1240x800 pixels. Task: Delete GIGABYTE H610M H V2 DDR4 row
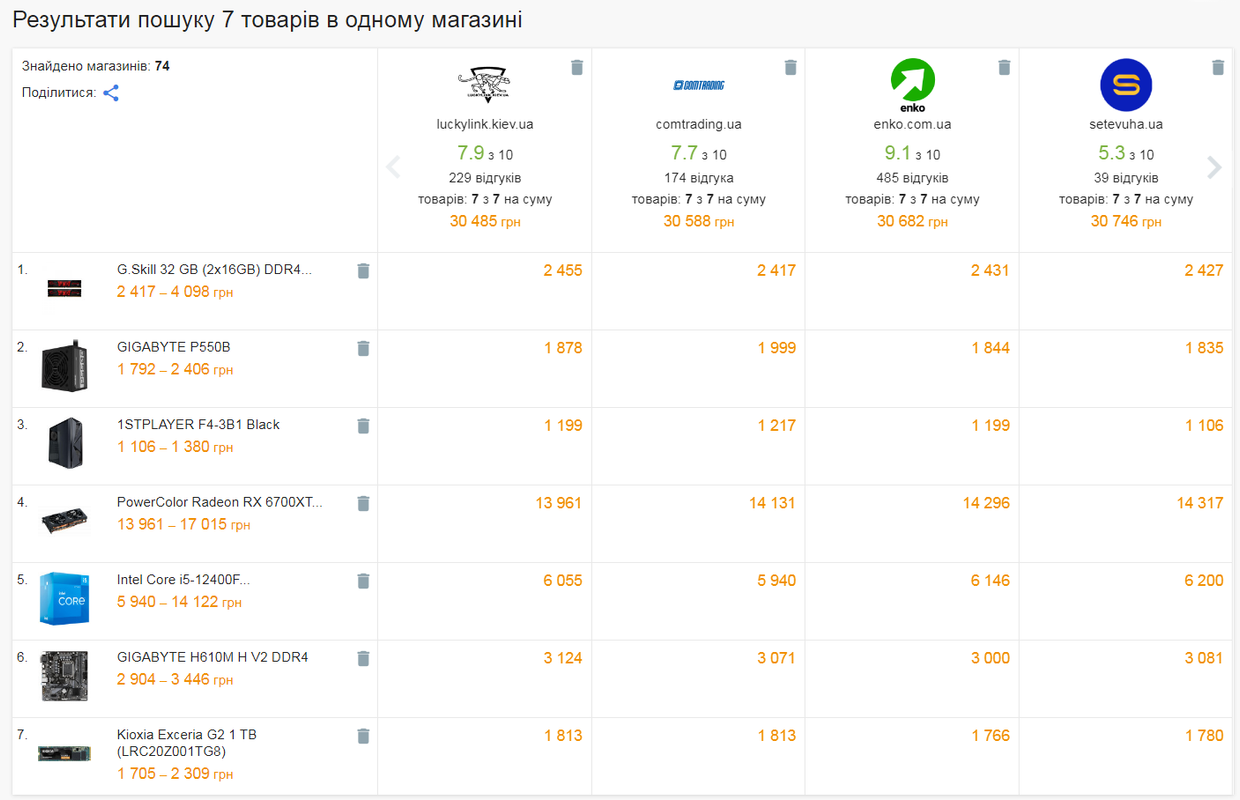363,658
